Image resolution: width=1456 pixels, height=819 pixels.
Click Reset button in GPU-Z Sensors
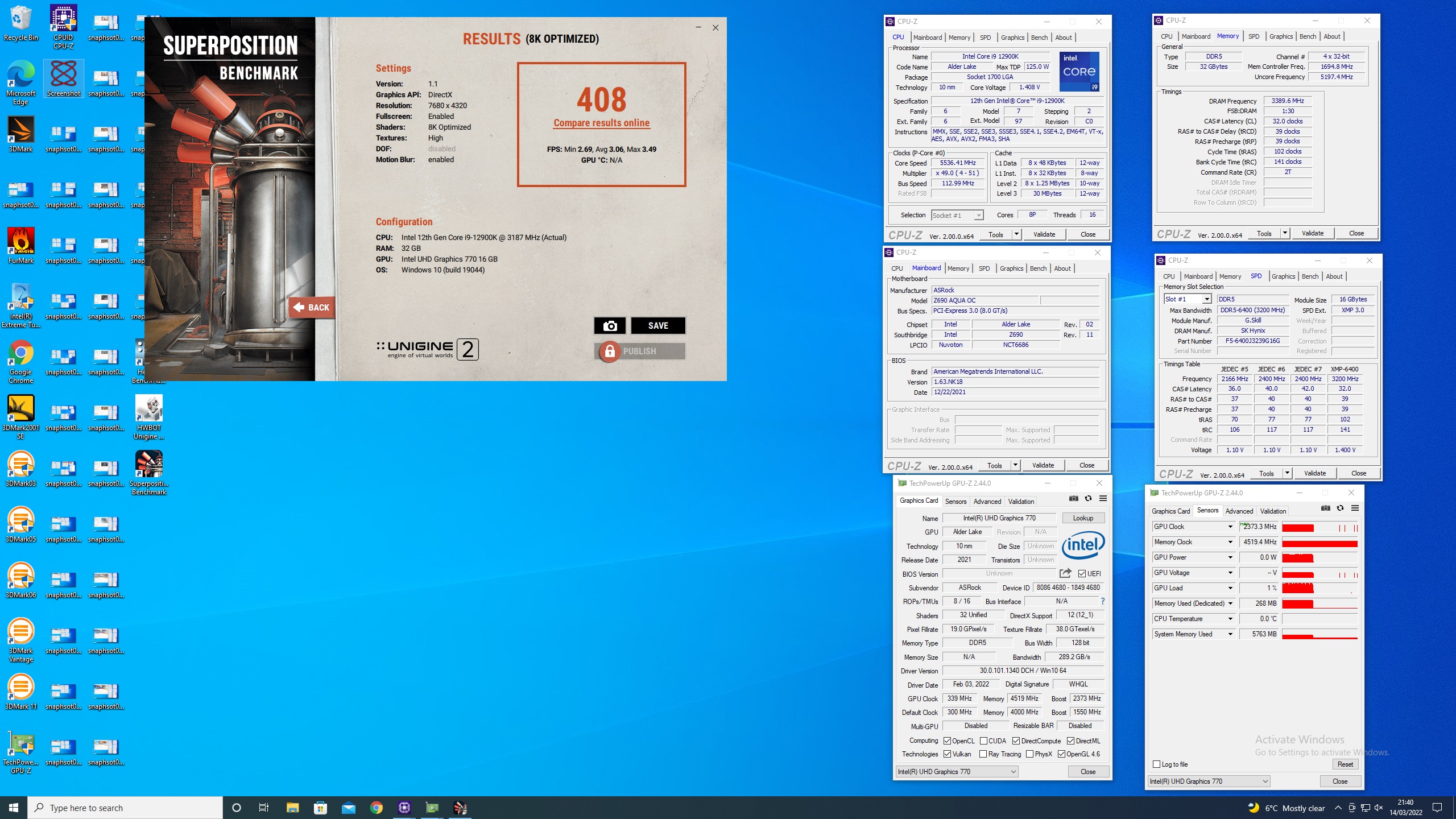[x=1345, y=764]
